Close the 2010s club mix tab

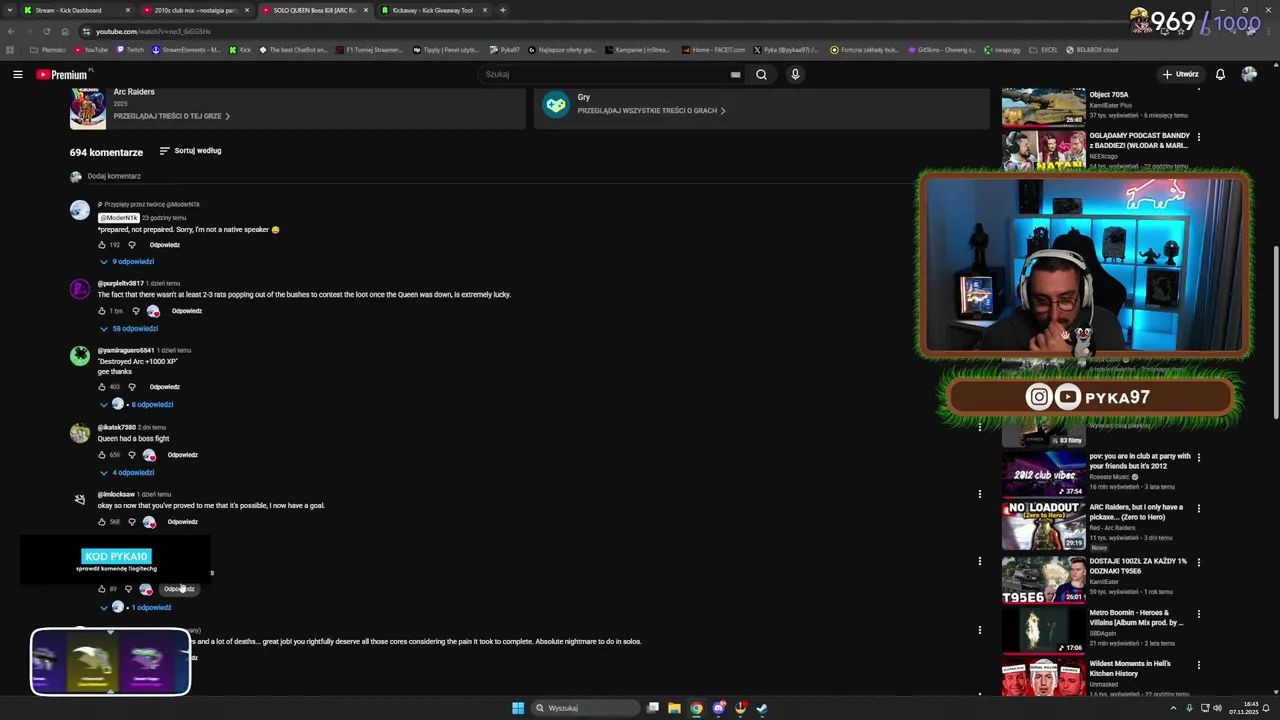click(247, 10)
